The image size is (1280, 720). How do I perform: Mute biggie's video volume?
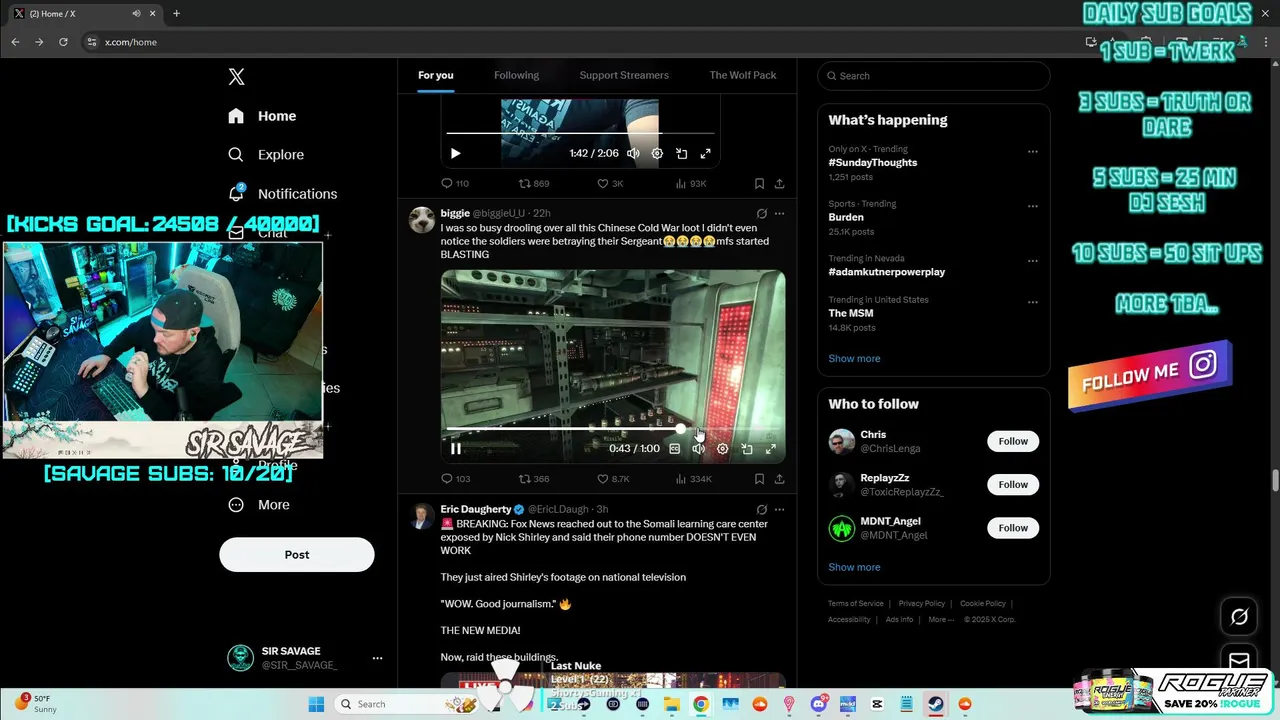pos(698,449)
